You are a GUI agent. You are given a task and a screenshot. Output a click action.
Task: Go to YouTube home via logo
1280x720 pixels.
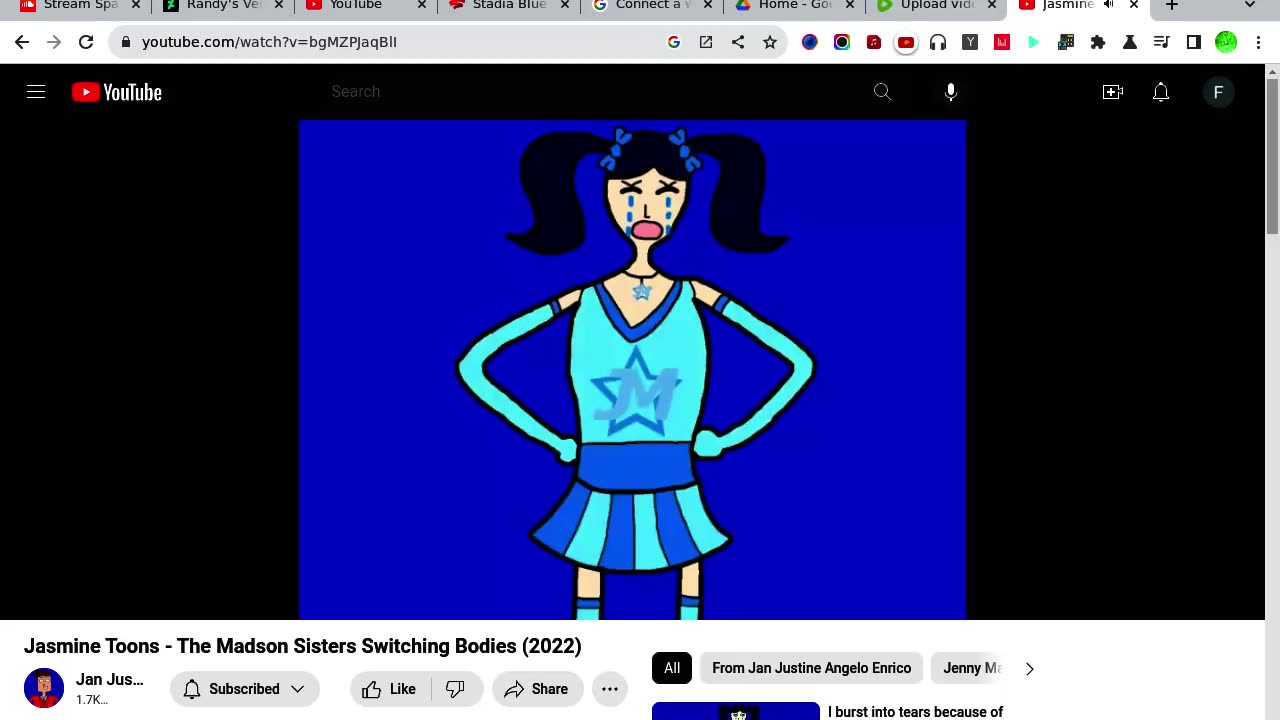click(117, 92)
